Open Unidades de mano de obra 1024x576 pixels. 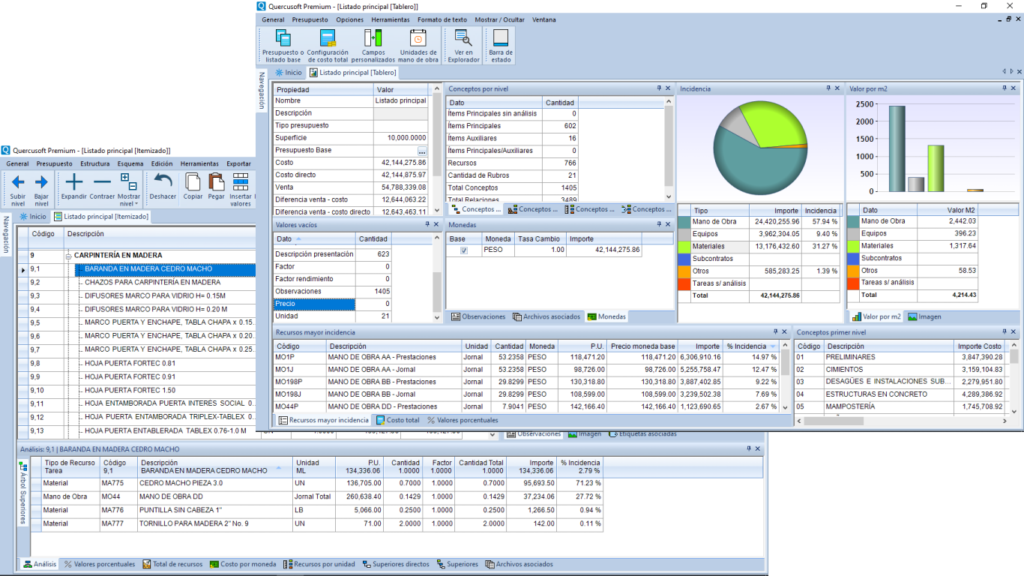418,38
